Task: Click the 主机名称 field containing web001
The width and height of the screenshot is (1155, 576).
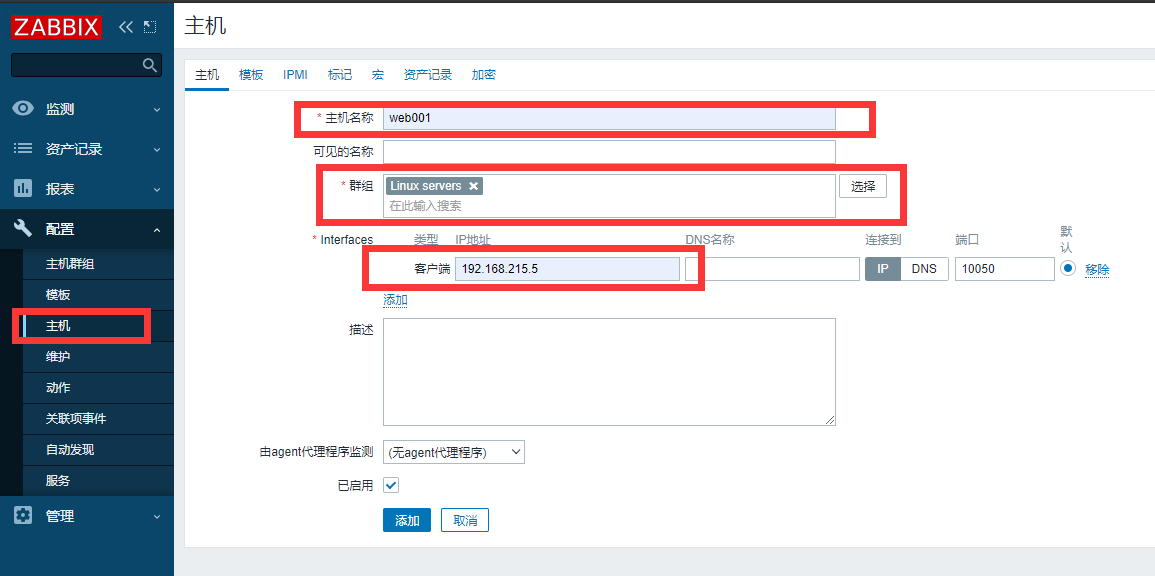Action: point(609,118)
